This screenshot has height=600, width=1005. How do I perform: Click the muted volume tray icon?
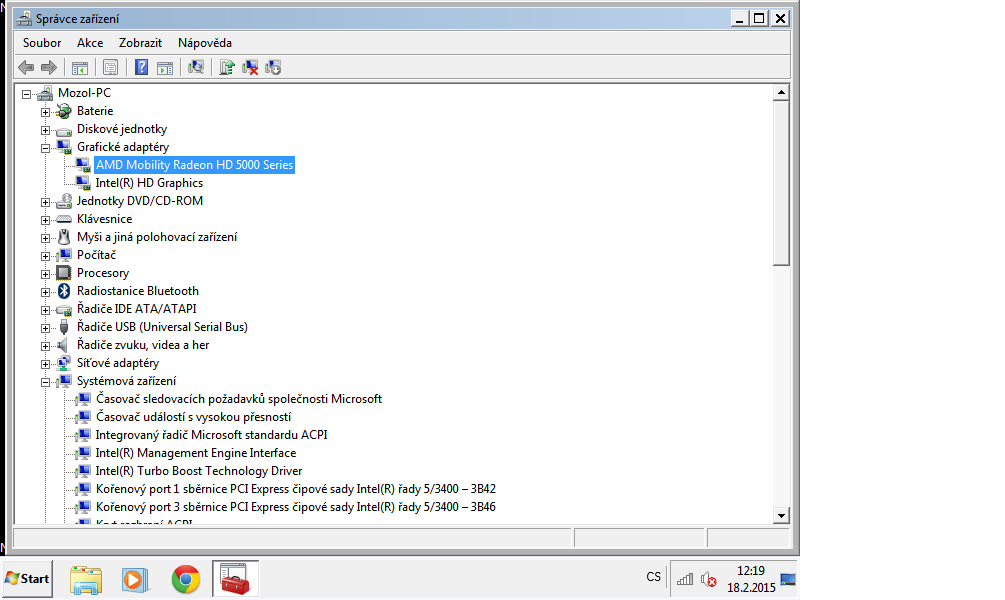point(708,579)
